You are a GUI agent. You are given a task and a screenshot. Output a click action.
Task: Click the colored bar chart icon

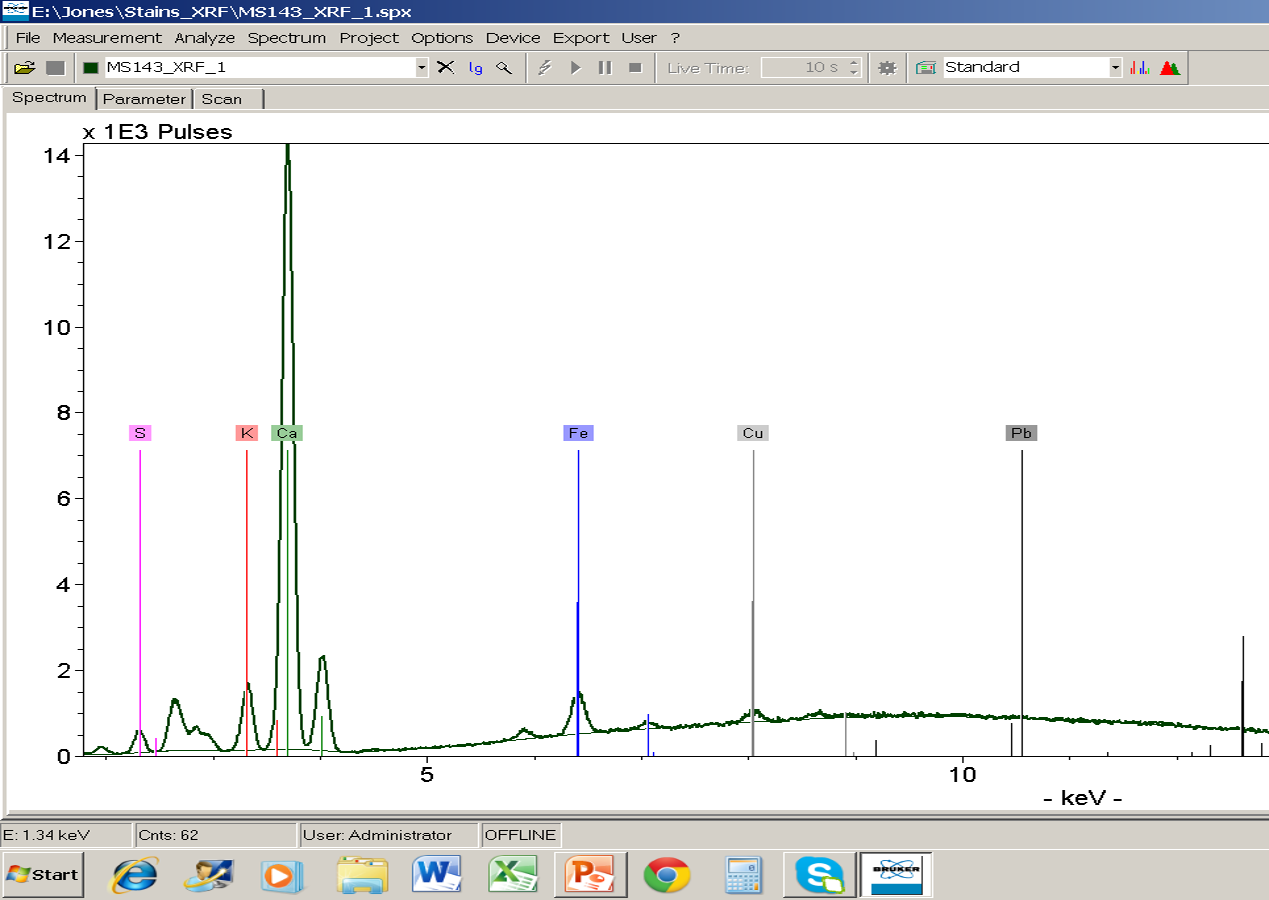[x=1140, y=68]
